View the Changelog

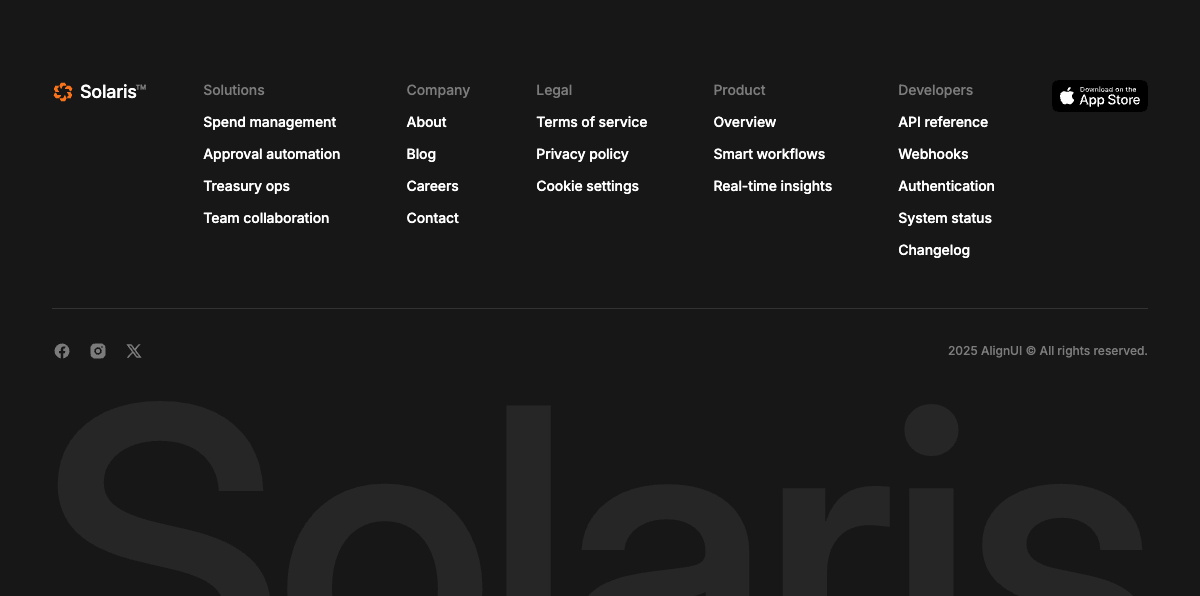point(934,250)
